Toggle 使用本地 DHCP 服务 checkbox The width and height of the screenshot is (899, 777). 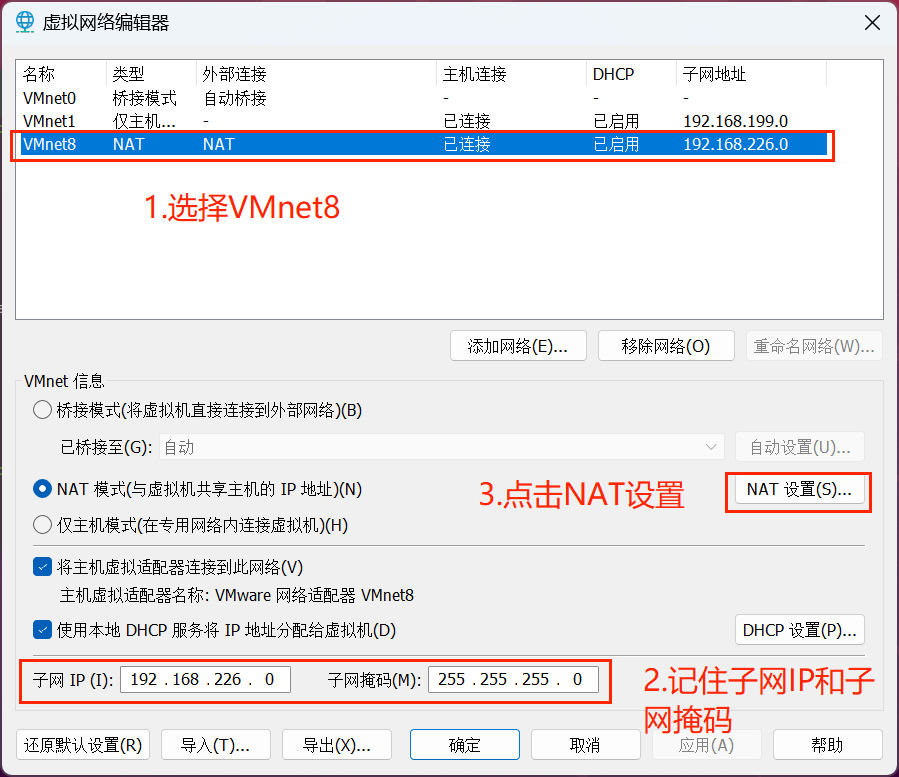pyautogui.click(x=43, y=630)
